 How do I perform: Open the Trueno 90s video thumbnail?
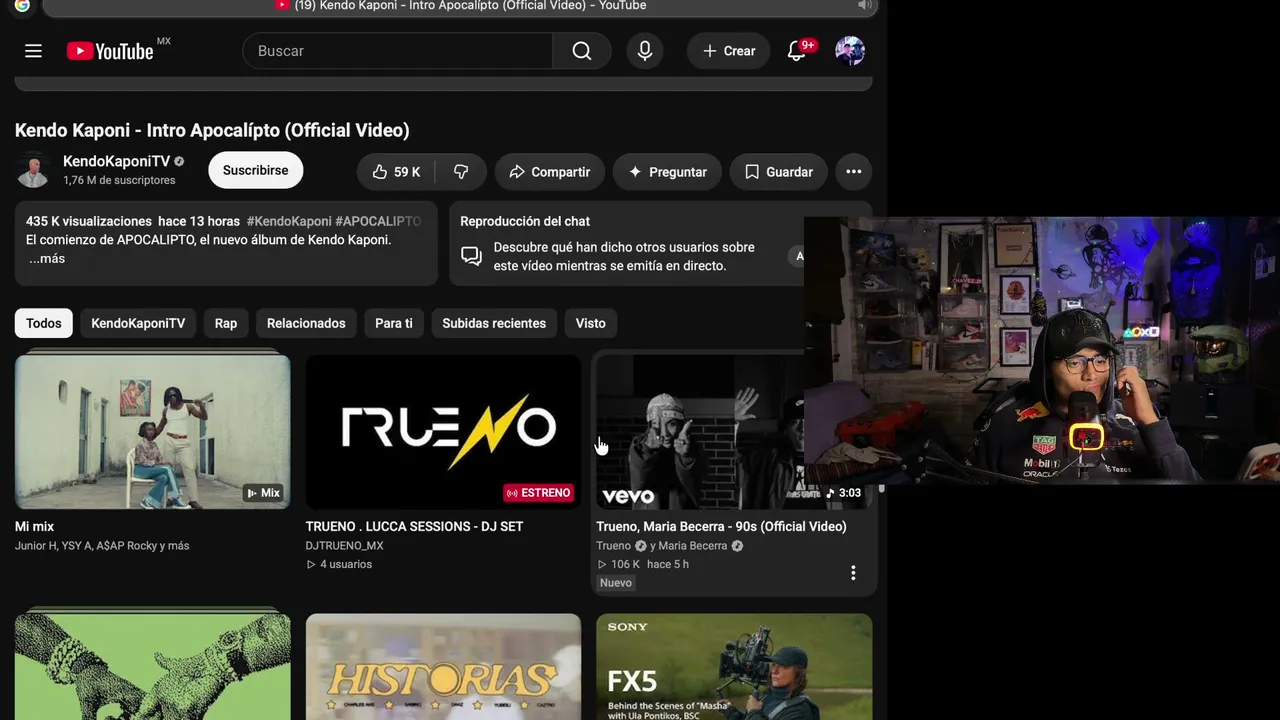[700, 431]
